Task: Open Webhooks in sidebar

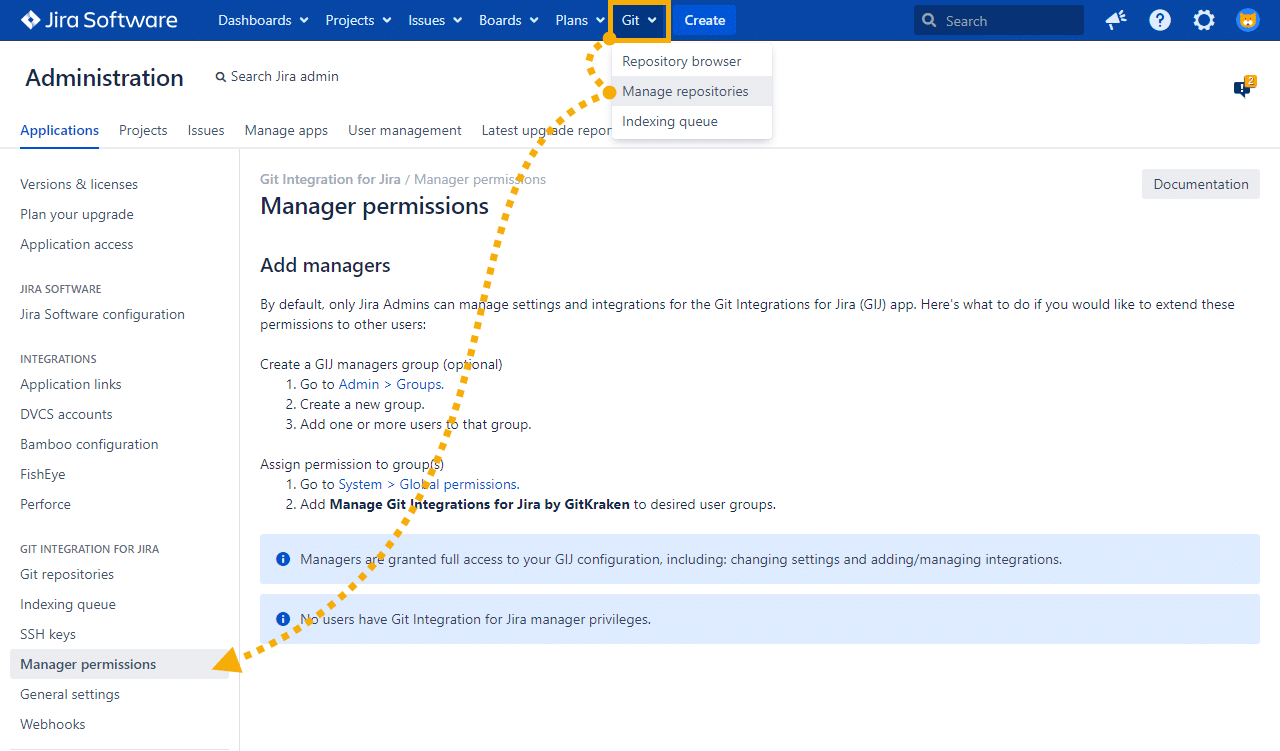Action: pos(53,724)
